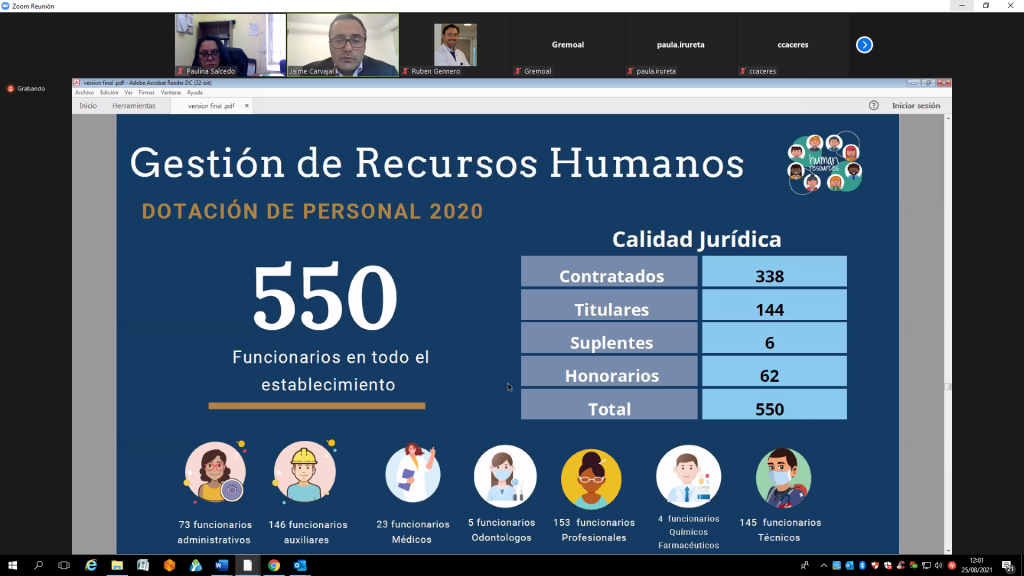Open Outlook from taskbar
Screen dimensions: 1024x576
pyautogui.click(x=299, y=565)
